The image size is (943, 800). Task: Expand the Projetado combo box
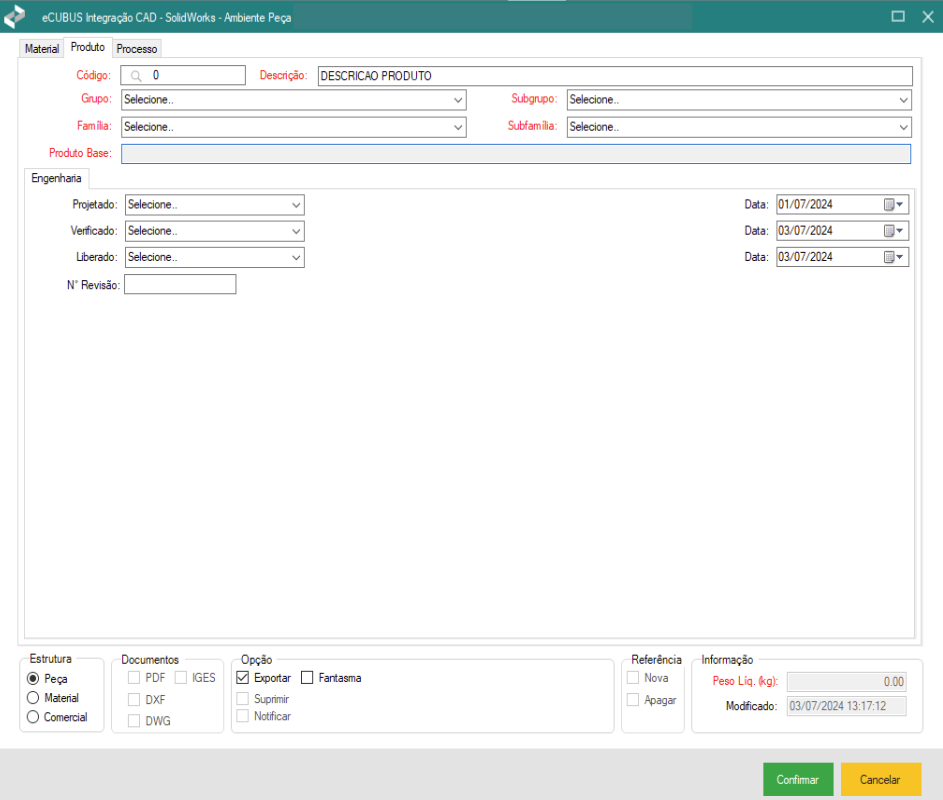pyautogui.click(x=296, y=204)
